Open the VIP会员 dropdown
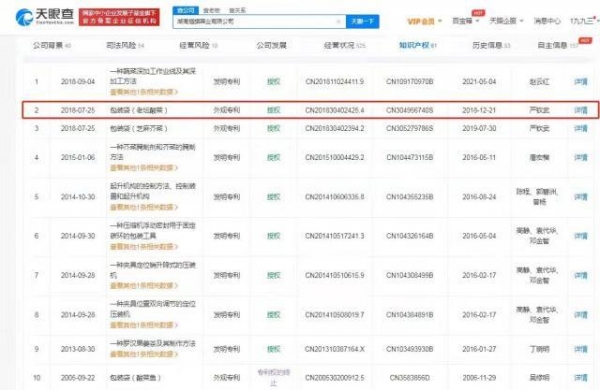This screenshot has width=600, height=390. (x=424, y=21)
